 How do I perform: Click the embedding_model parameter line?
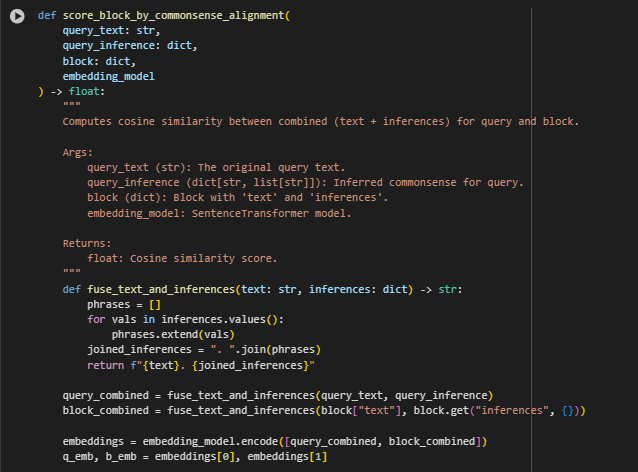(x=109, y=76)
